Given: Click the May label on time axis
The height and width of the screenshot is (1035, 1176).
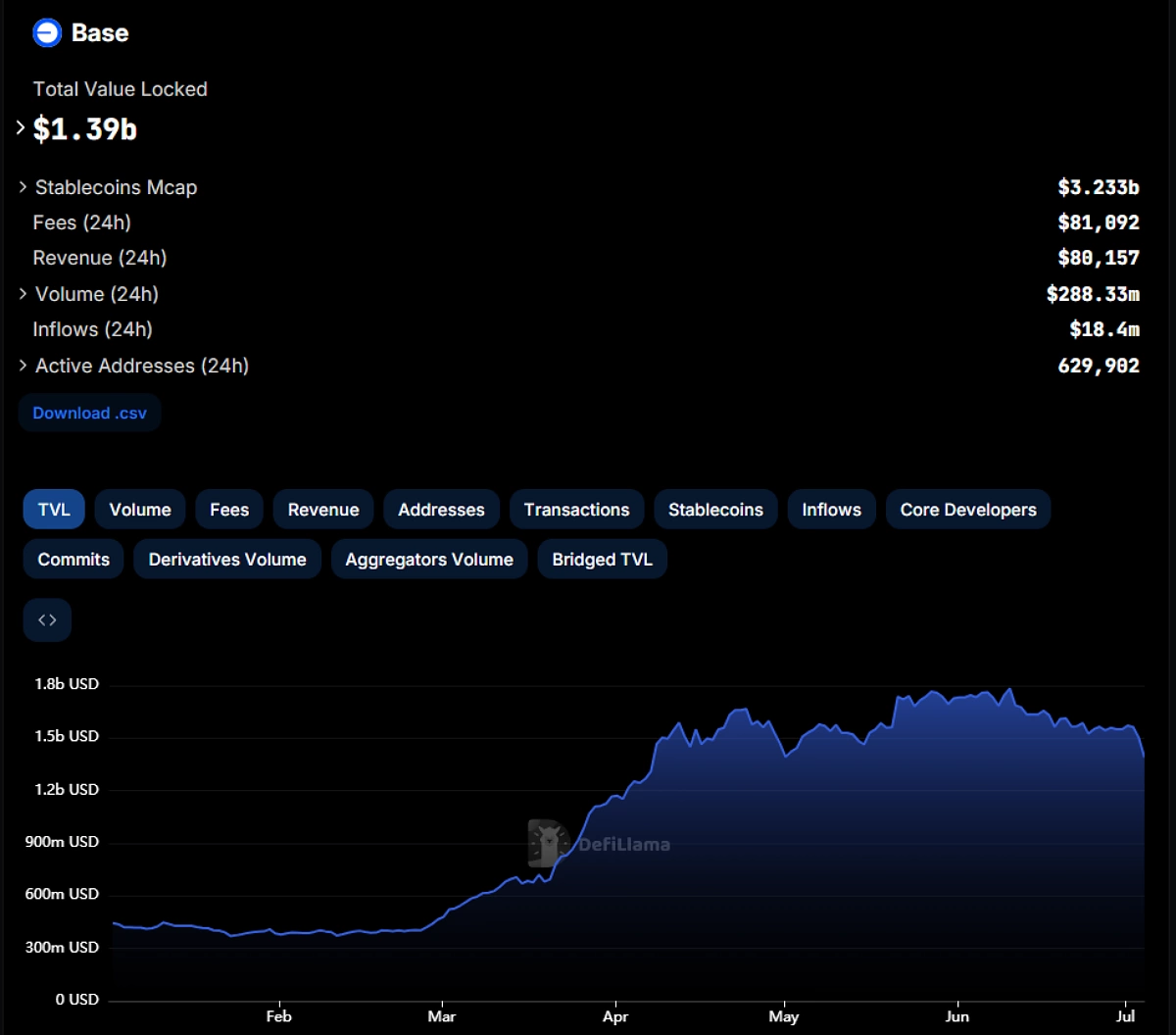Looking at the screenshot, I should pyautogui.click(x=784, y=1017).
